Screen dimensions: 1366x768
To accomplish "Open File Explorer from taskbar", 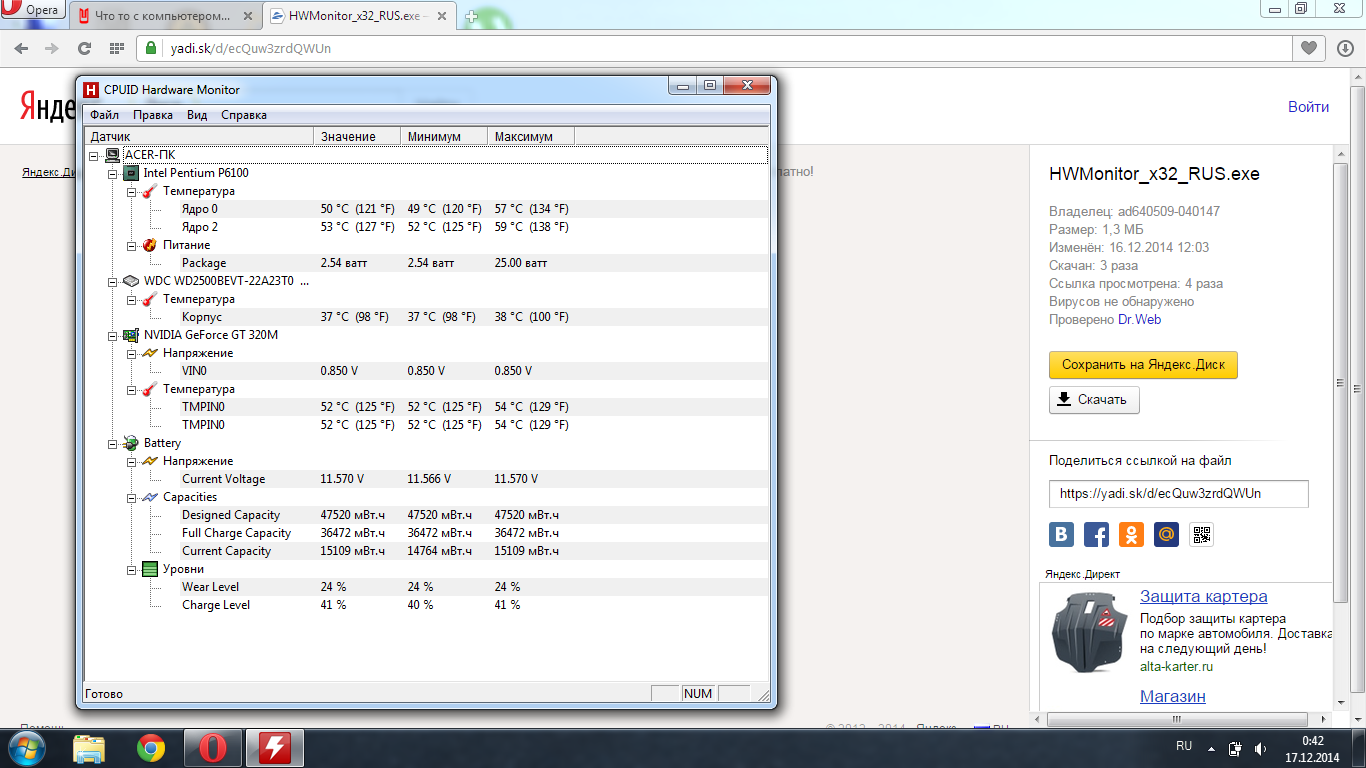I will 89,748.
